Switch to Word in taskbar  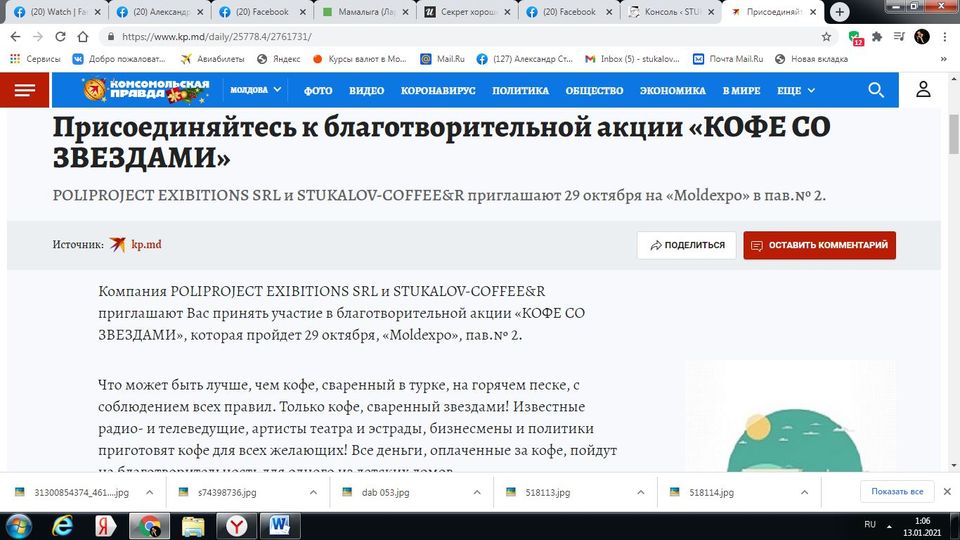(280, 526)
